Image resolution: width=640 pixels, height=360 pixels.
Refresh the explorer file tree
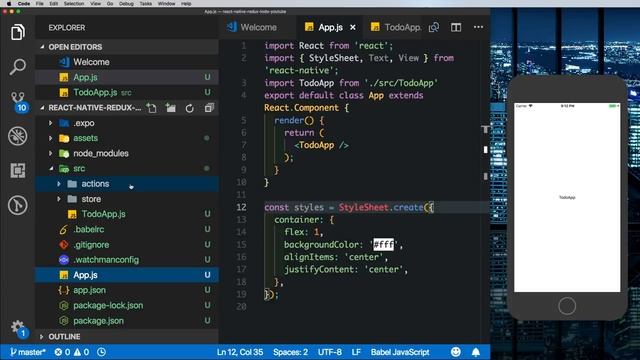(x=189, y=108)
